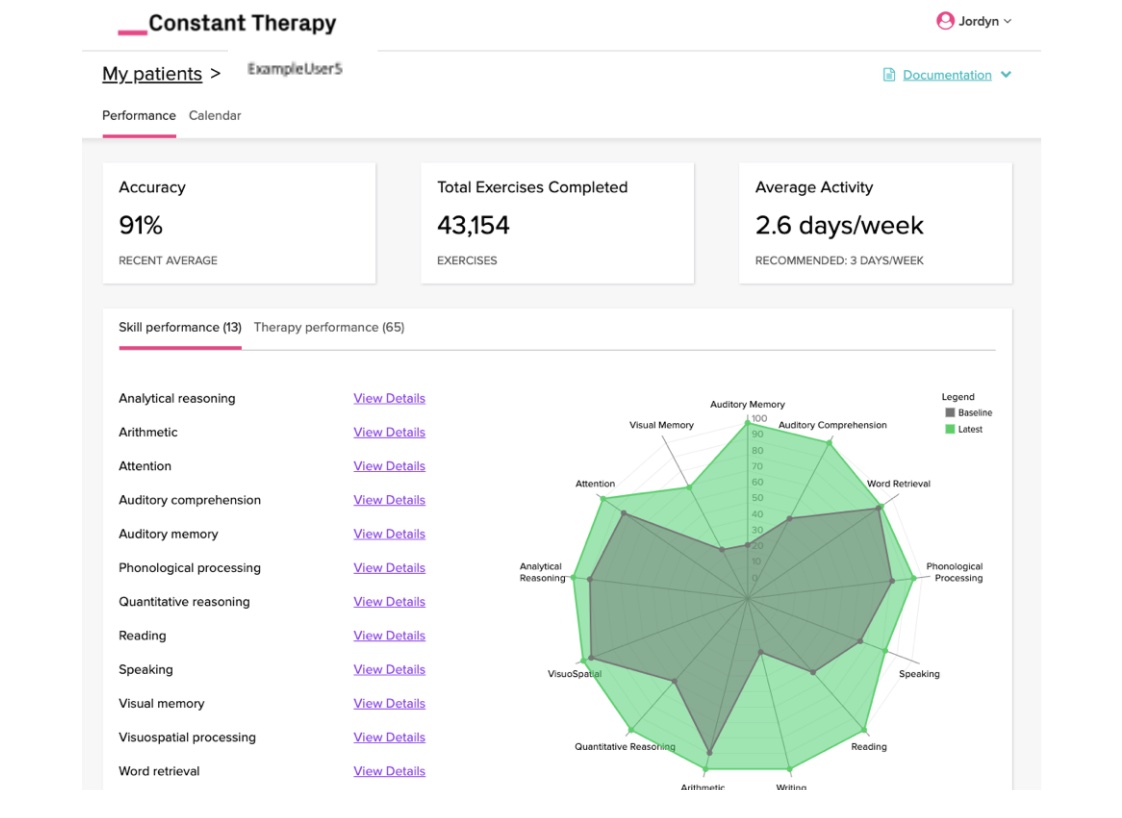Click the VisuoSpatial radar chart label
The image size is (1122, 818).
pyautogui.click(x=575, y=674)
